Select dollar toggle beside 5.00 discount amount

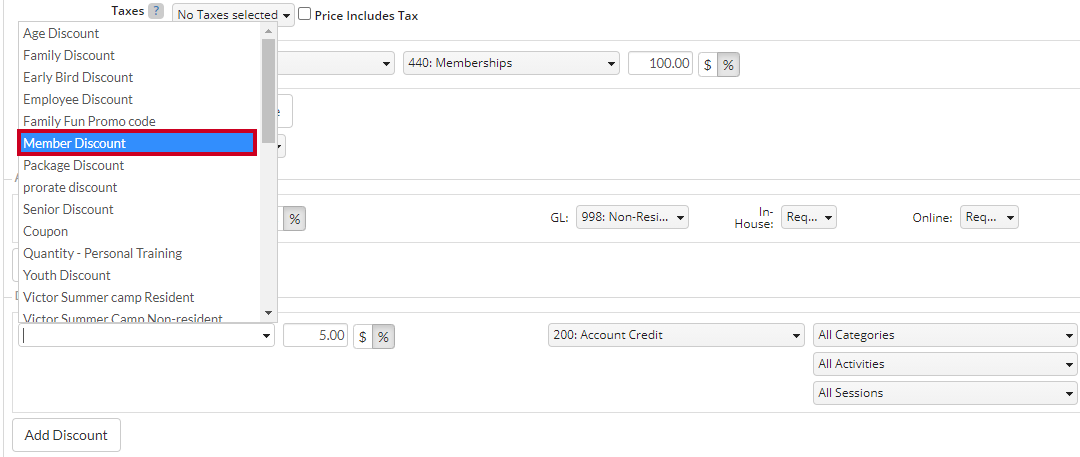click(363, 336)
